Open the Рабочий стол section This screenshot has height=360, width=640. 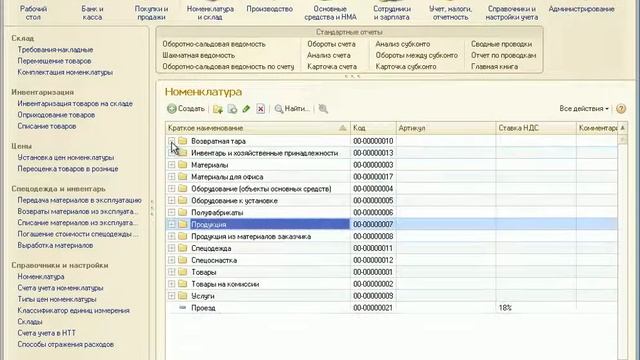pyautogui.click(x=33, y=13)
